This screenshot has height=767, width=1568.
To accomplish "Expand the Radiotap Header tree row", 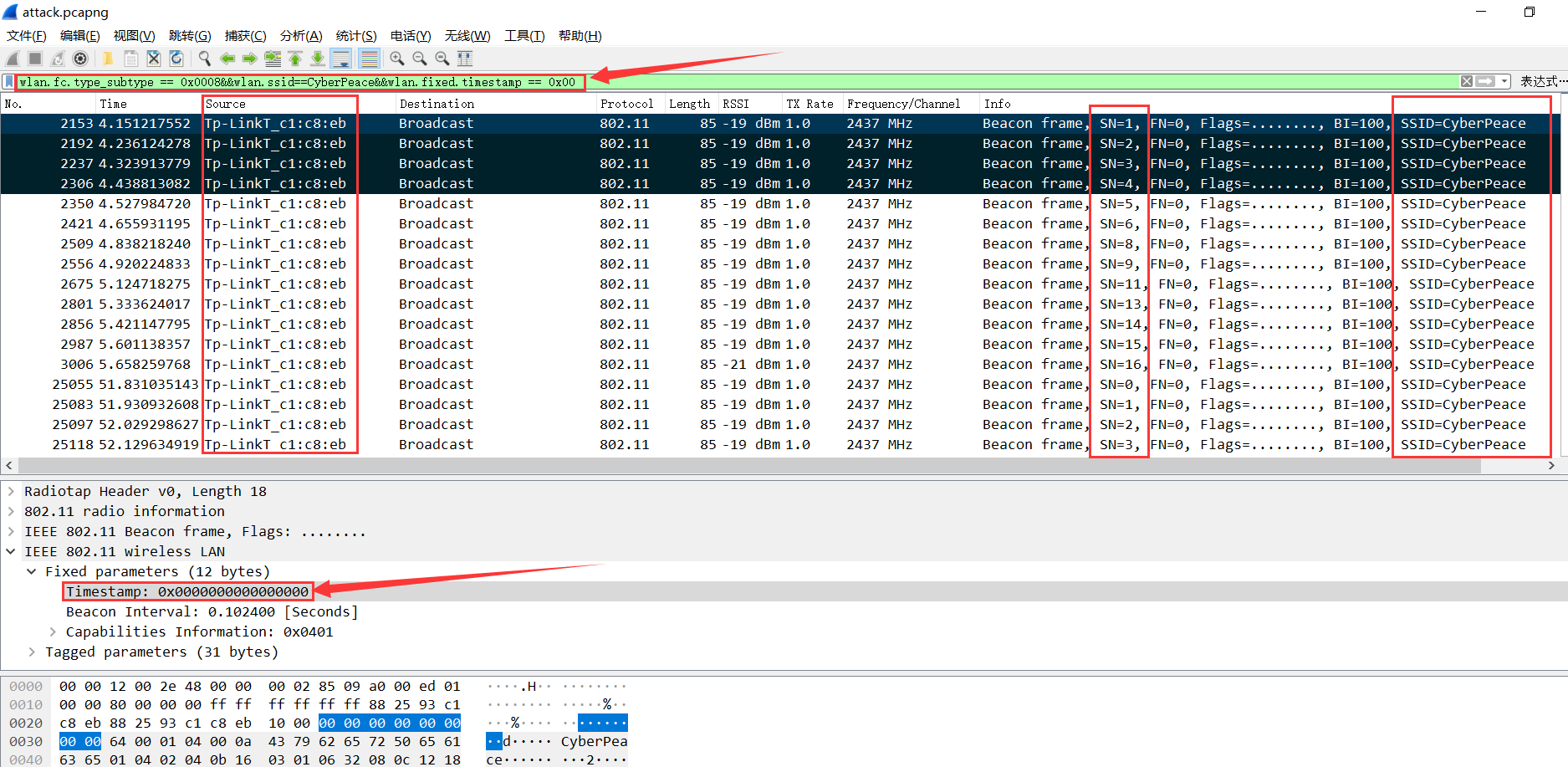I will [x=11, y=492].
